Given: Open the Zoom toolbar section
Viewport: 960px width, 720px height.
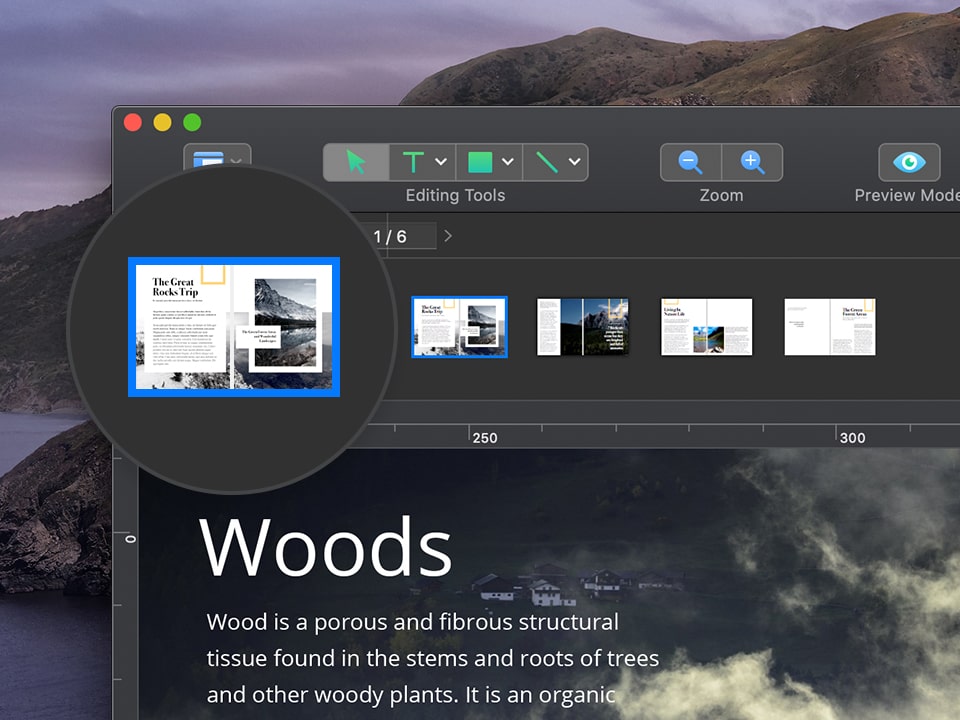Looking at the screenshot, I should (x=721, y=195).
